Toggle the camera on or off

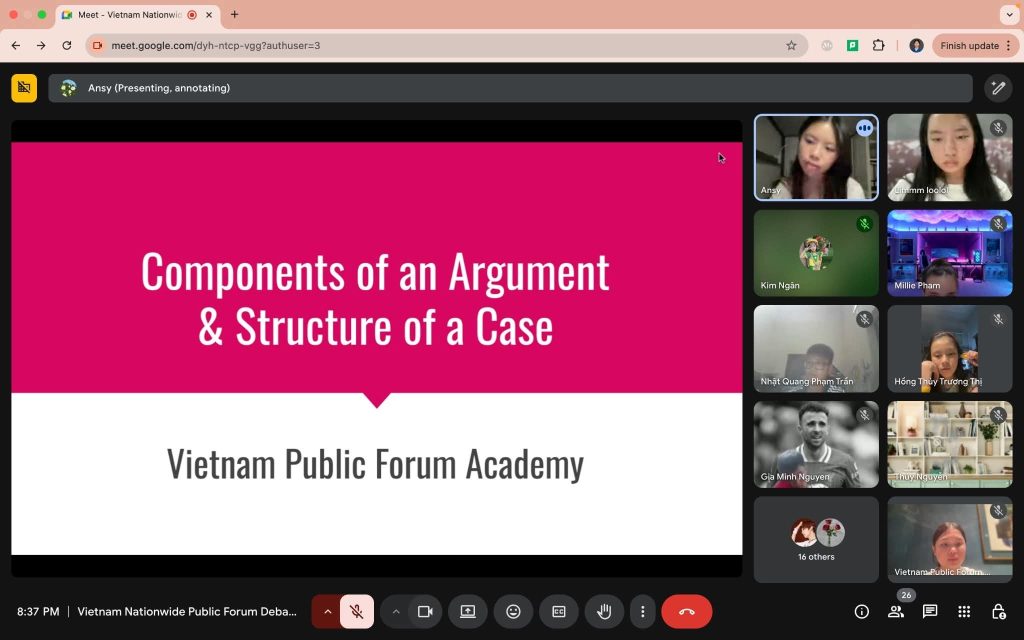pos(425,612)
